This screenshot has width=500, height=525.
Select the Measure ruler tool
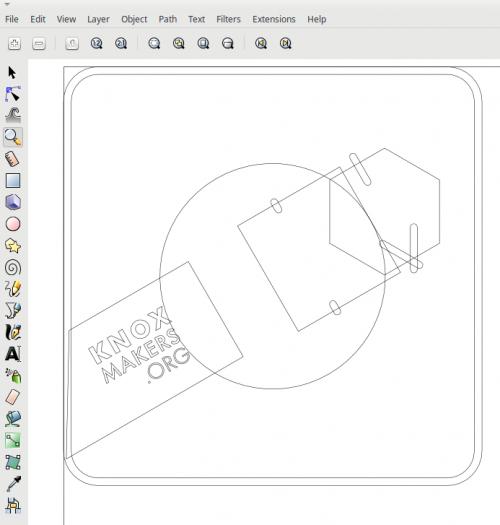tap(12, 159)
